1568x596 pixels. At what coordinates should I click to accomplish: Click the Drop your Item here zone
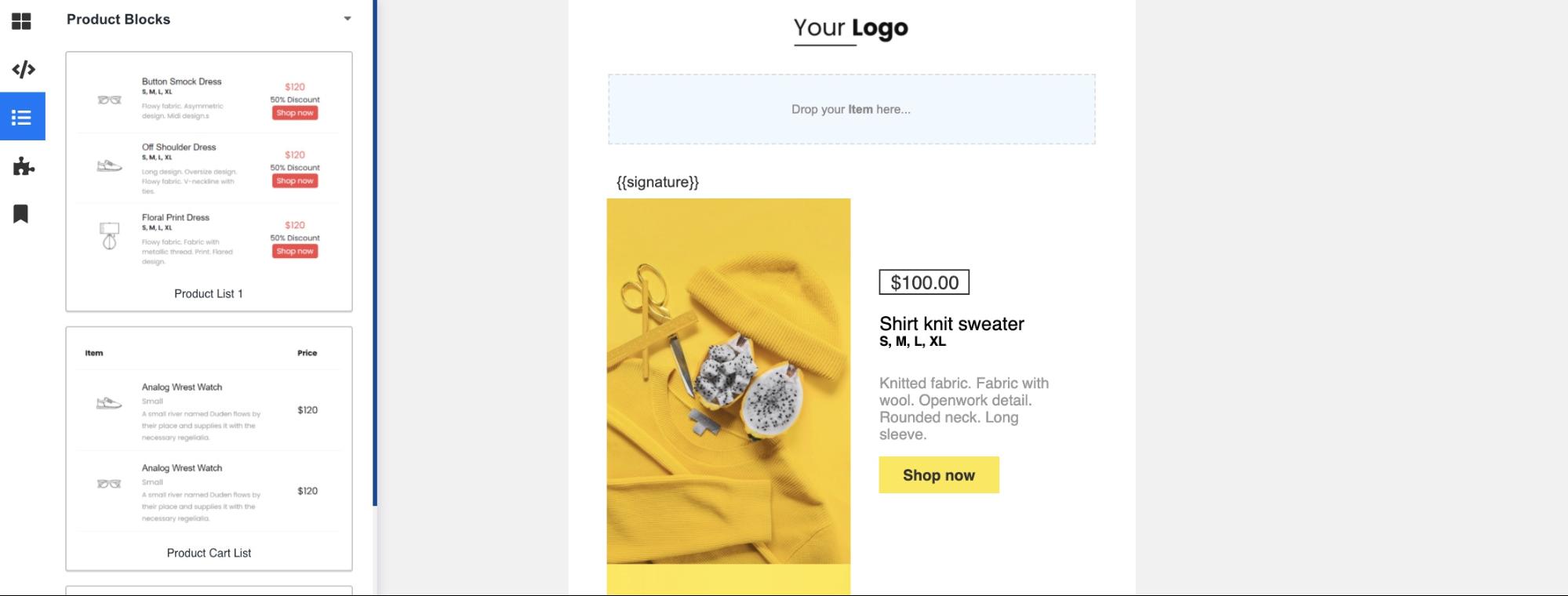pyautogui.click(x=851, y=110)
